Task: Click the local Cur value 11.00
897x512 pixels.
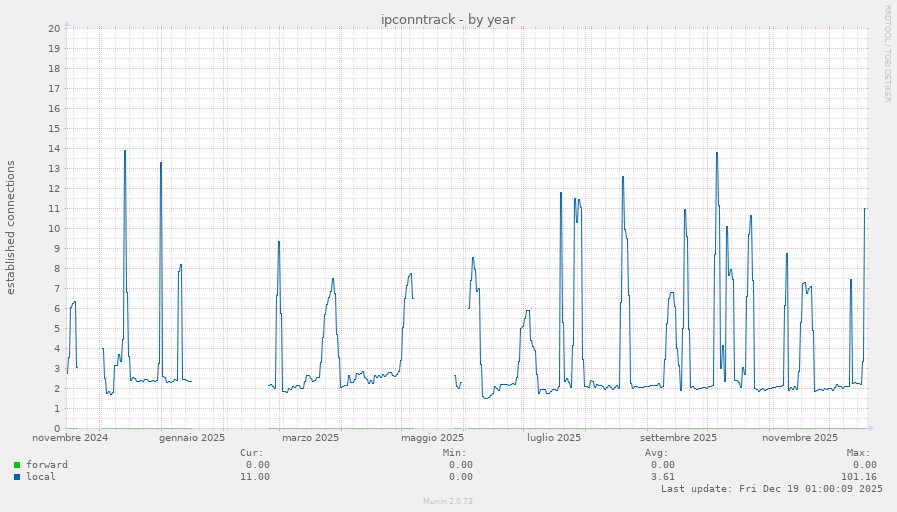Action: [x=254, y=477]
